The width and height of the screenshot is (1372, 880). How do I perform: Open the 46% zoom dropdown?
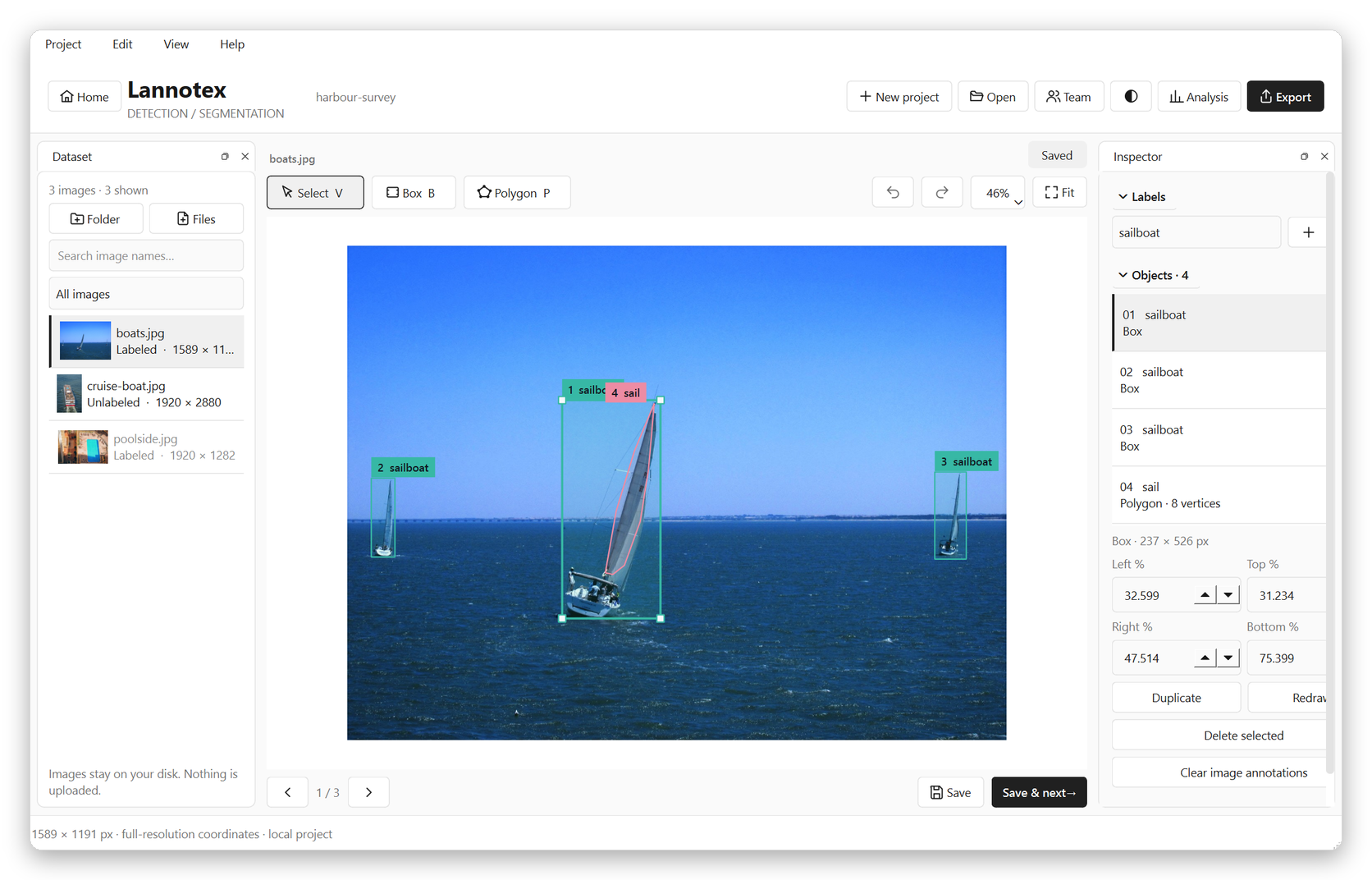tap(998, 193)
